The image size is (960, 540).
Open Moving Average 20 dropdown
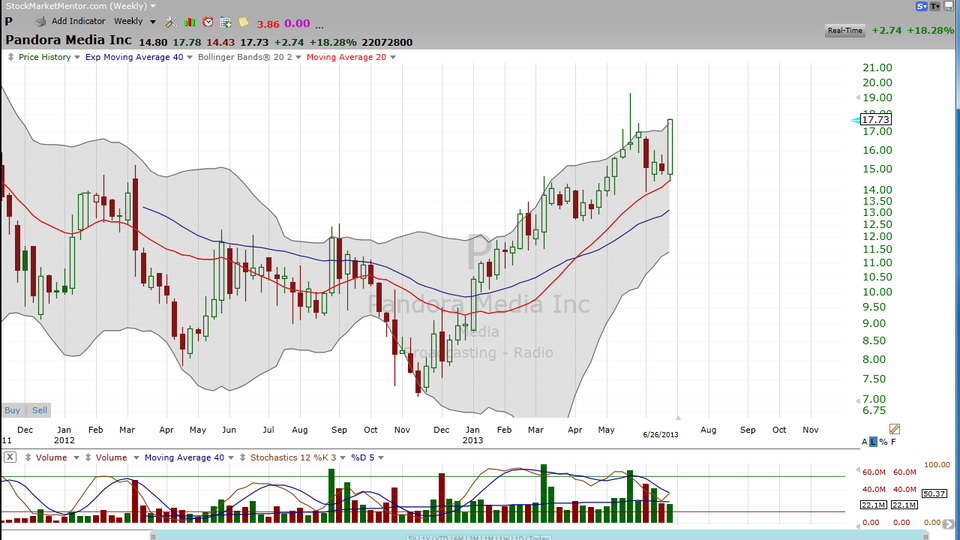(392, 58)
